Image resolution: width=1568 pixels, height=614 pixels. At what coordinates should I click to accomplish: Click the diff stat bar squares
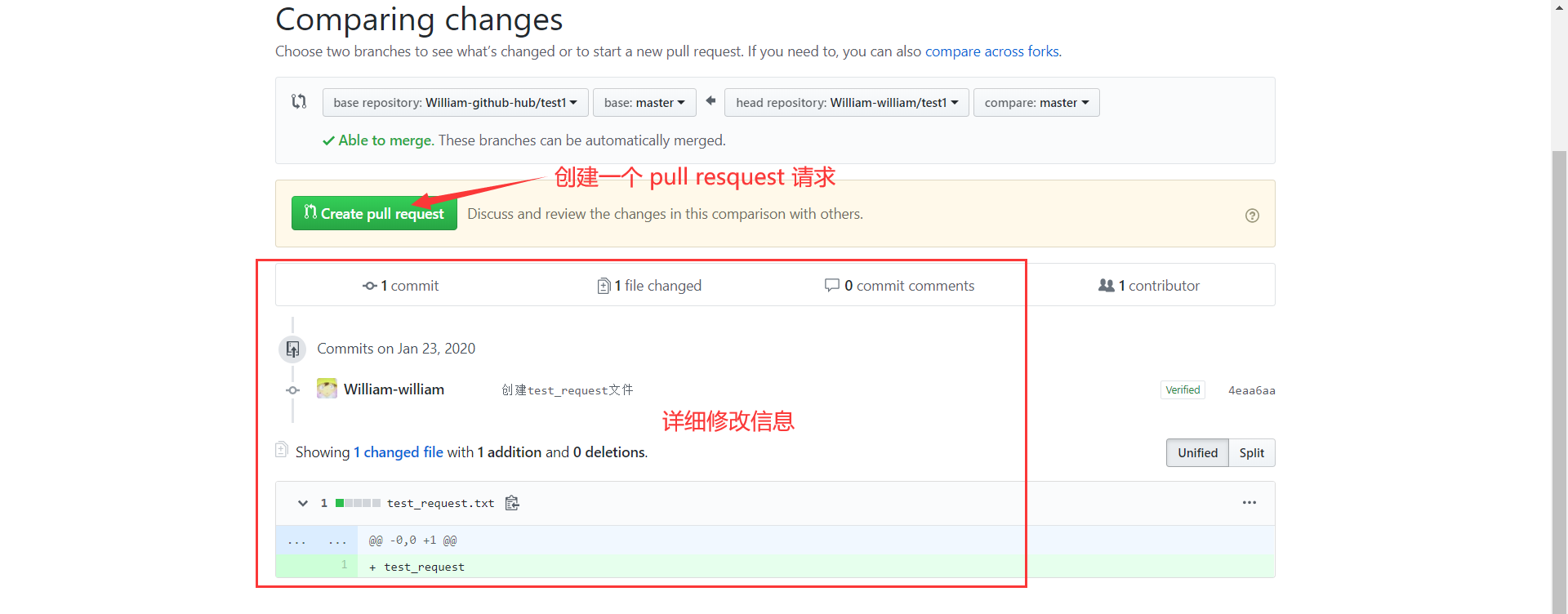(358, 503)
